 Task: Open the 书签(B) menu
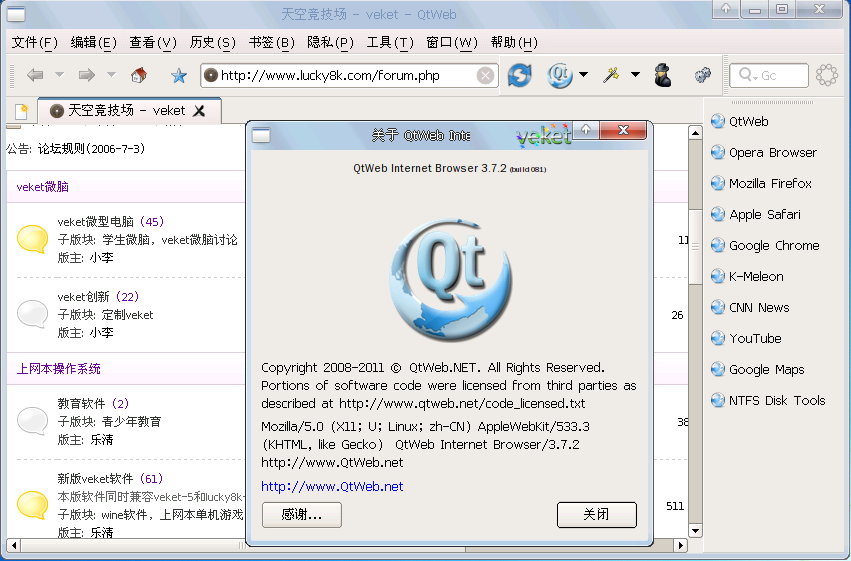271,42
